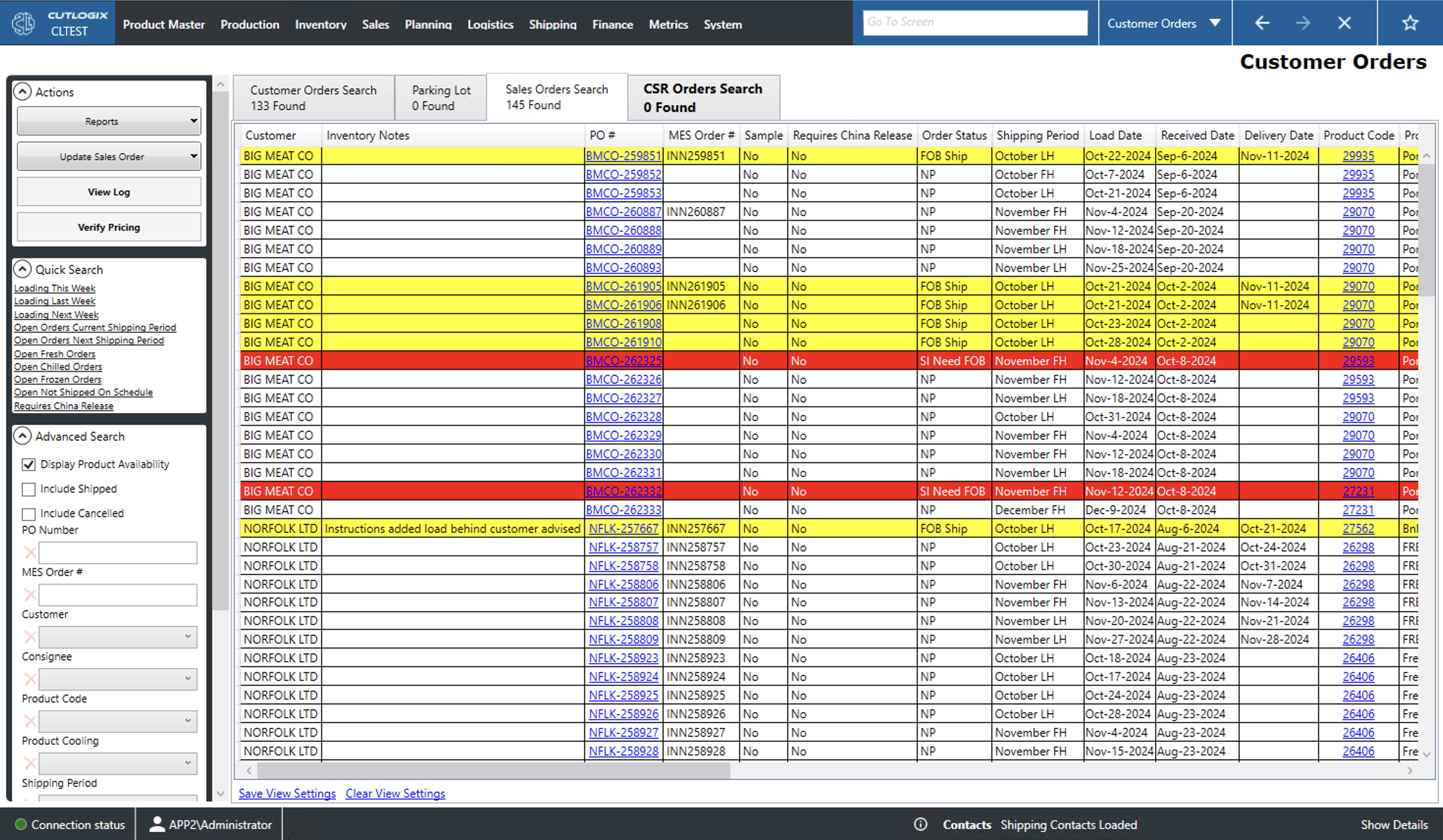Tick the Include Cancelled checkbox
The image size is (1443, 840).
click(x=28, y=514)
